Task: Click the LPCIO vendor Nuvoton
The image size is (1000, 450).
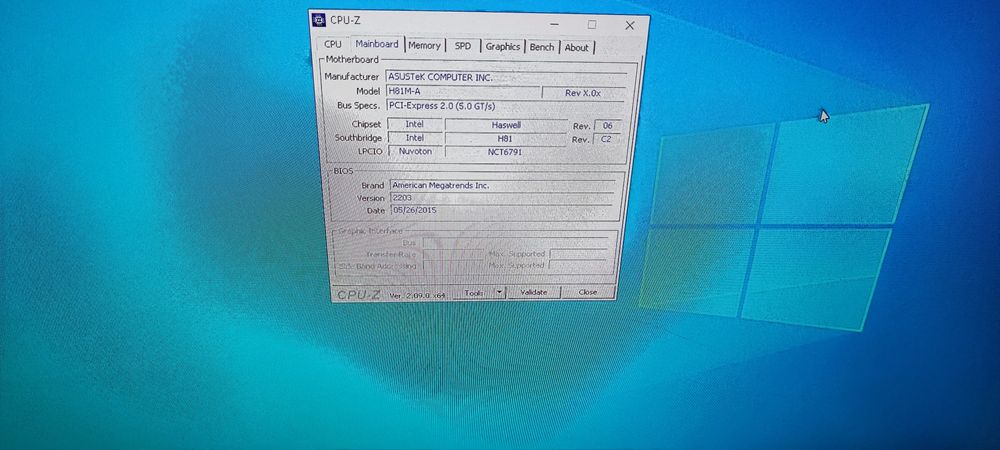Action: [x=415, y=152]
